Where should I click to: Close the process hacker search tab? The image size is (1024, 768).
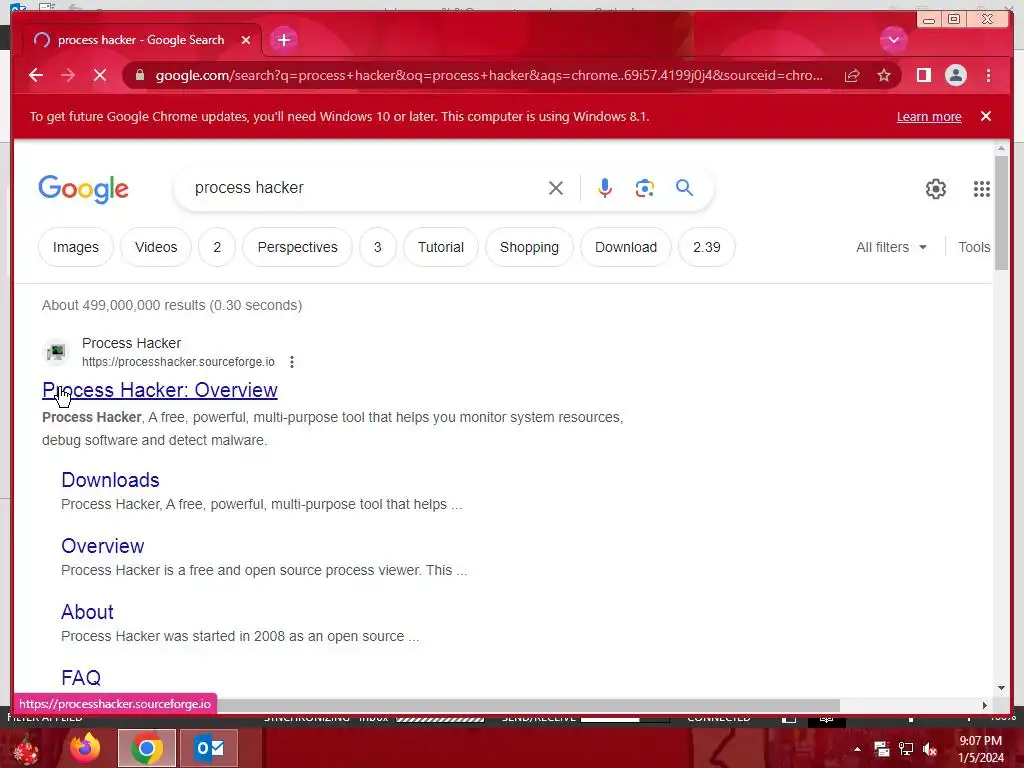click(246, 40)
